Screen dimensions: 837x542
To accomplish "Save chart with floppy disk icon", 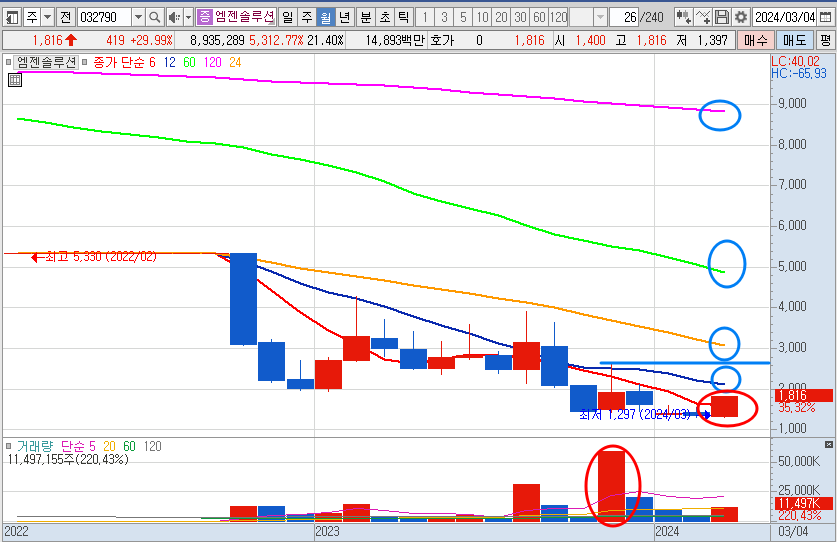I will pyautogui.click(x=722, y=18).
